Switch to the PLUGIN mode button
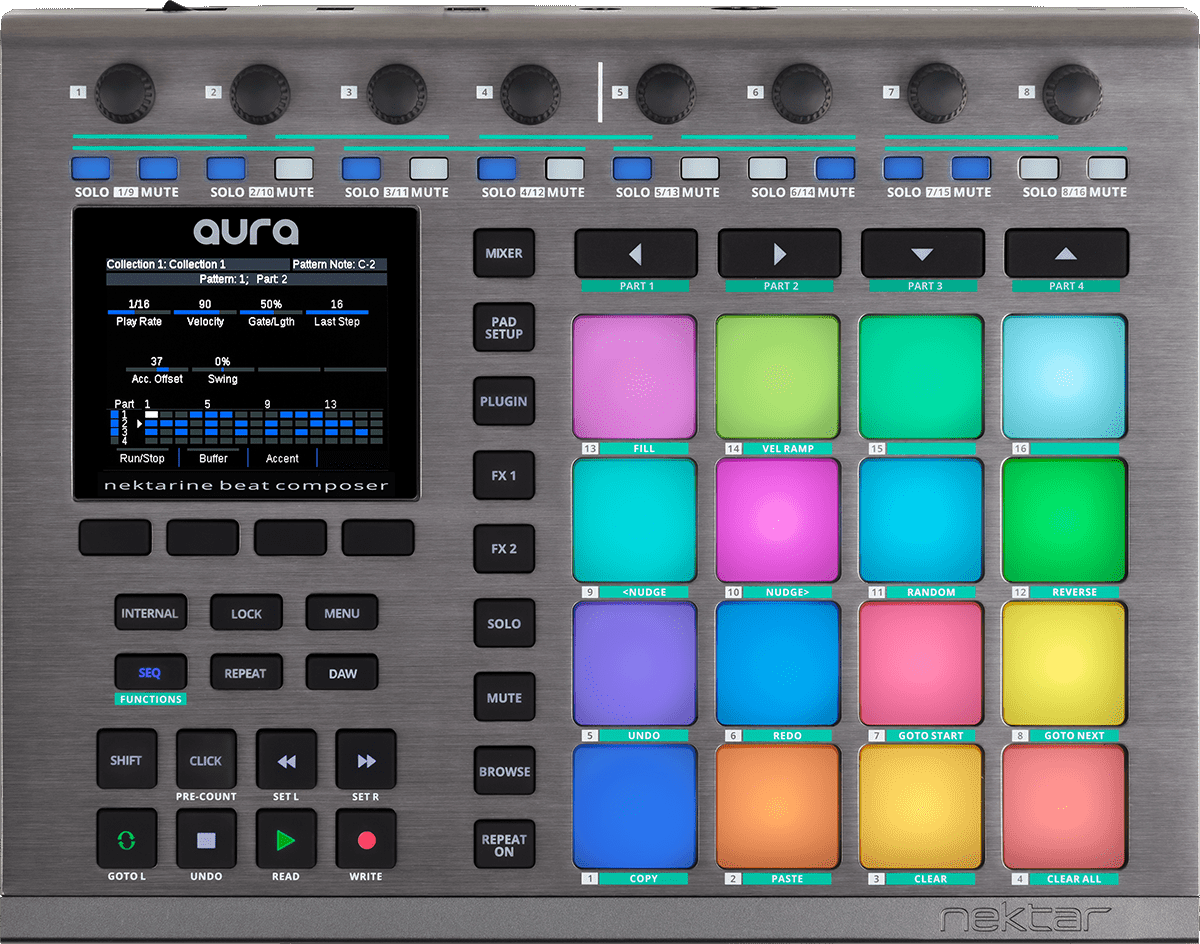The height and width of the screenshot is (944, 1200). click(x=504, y=402)
